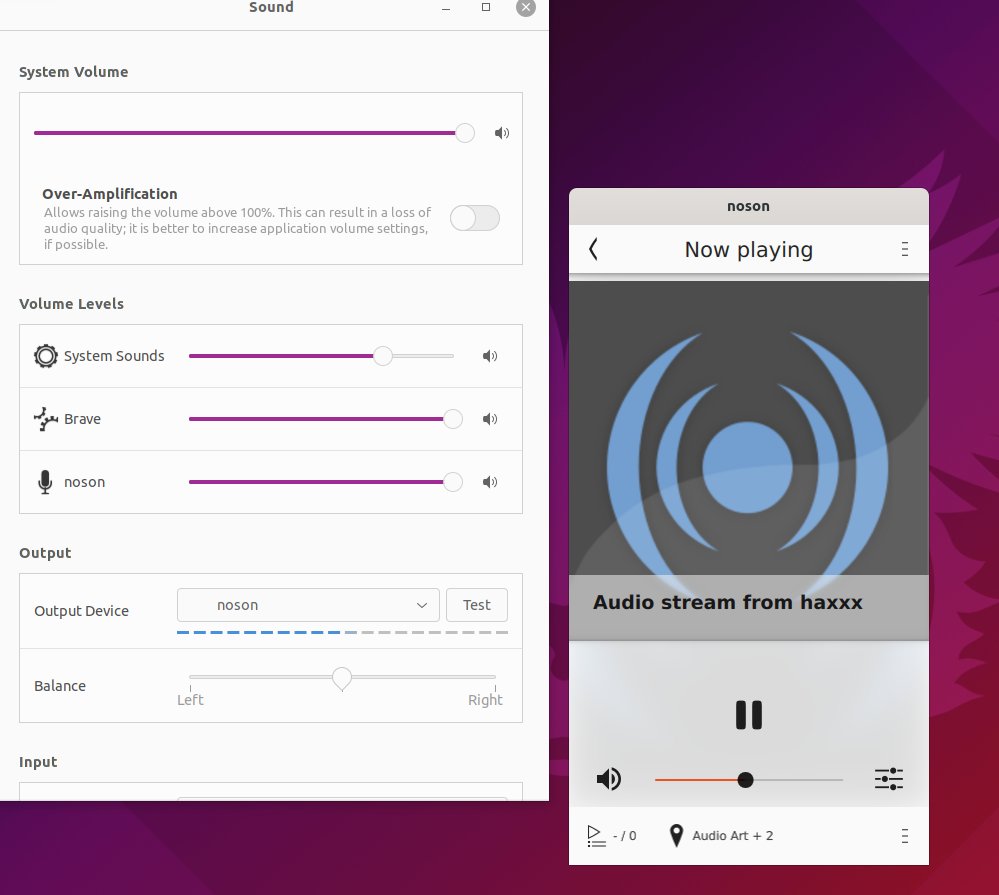This screenshot has height=895, width=999.
Task: Open the play queue icon in noson
Action: click(596, 836)
